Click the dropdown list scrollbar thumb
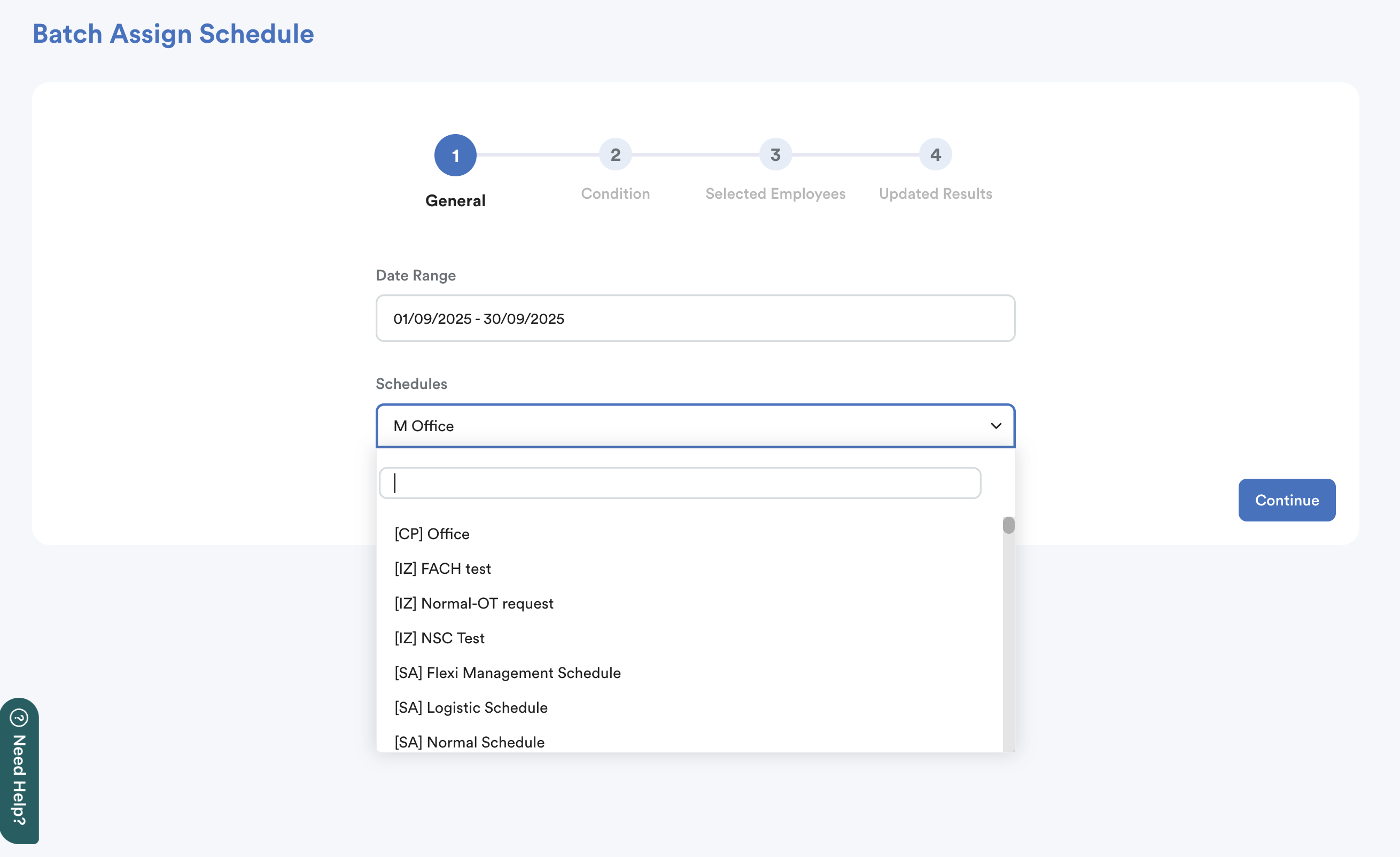The height and width of the screenshot is (857, 1400). tap(1008, 525)
